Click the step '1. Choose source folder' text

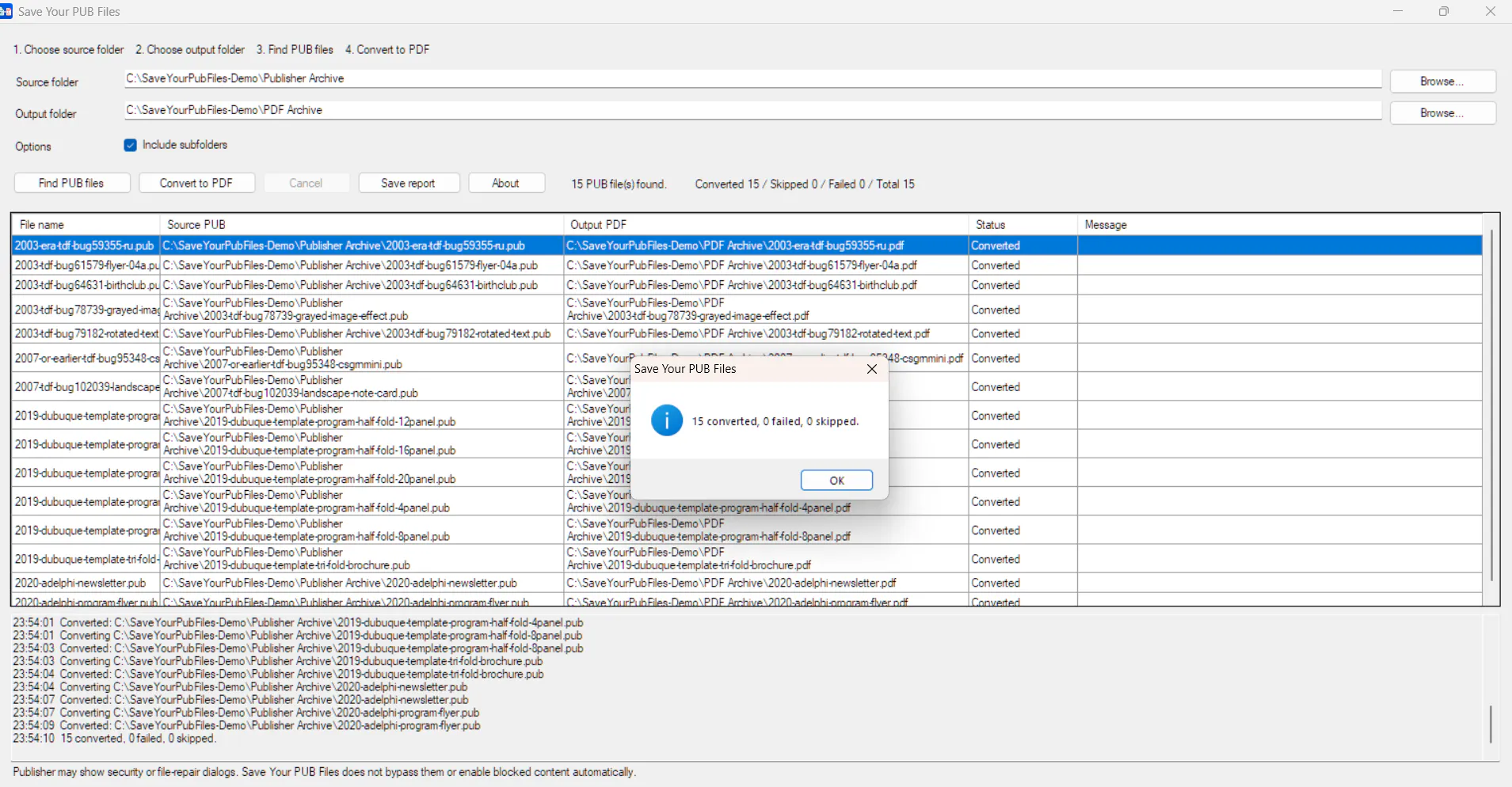[68, 49]
